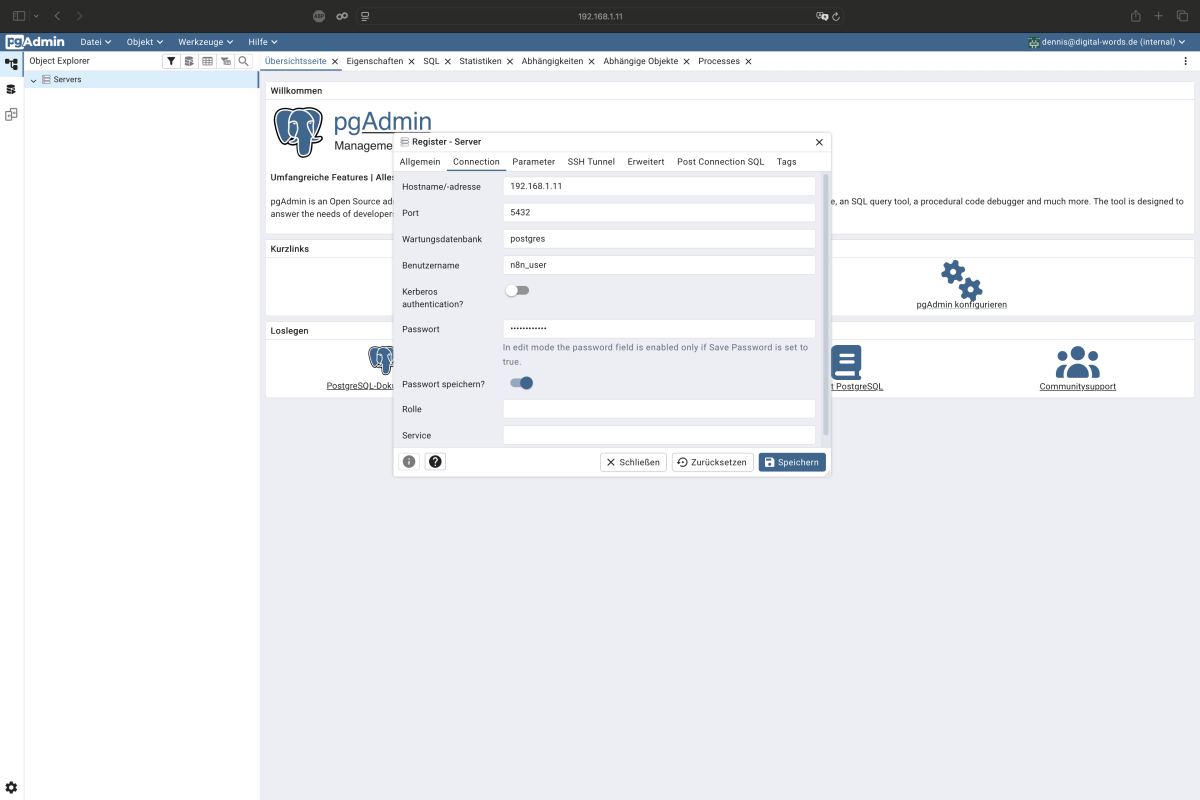Click the Wartungsdatenbank input field
The width and height of the screenshot is (1200, 800).
point(659,239)
